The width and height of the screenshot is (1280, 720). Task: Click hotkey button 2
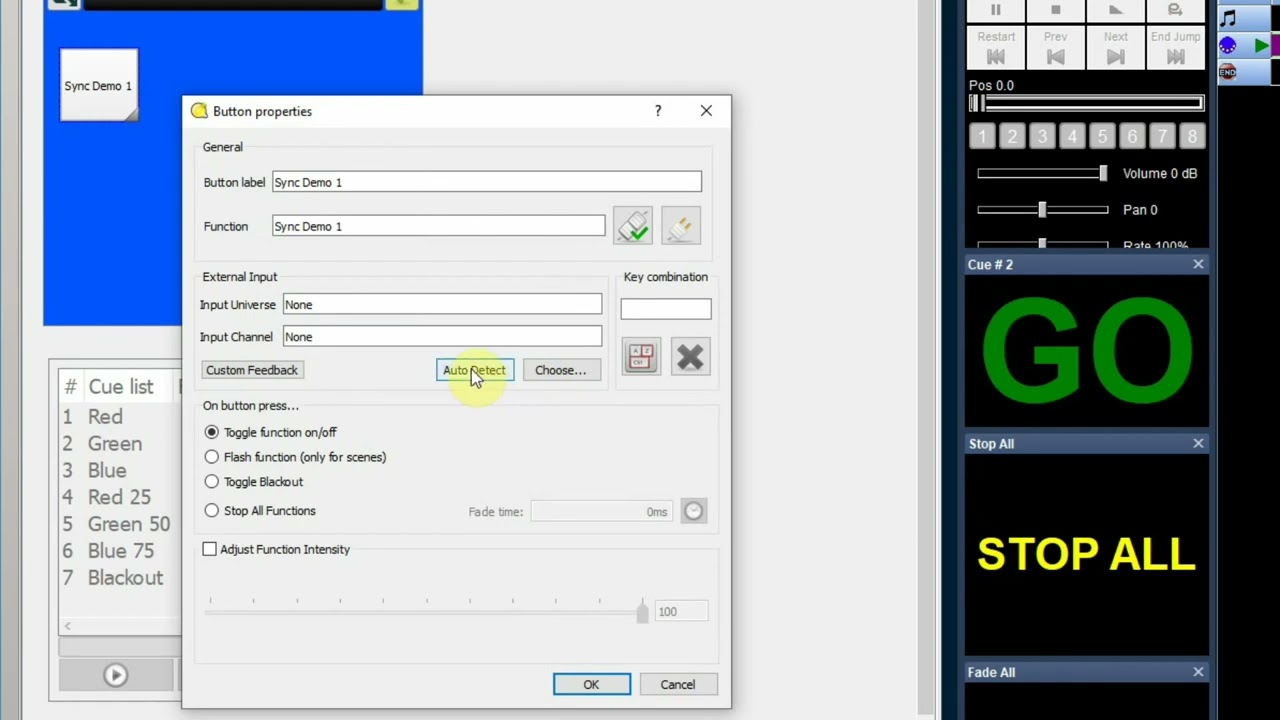coord(1012,136)
